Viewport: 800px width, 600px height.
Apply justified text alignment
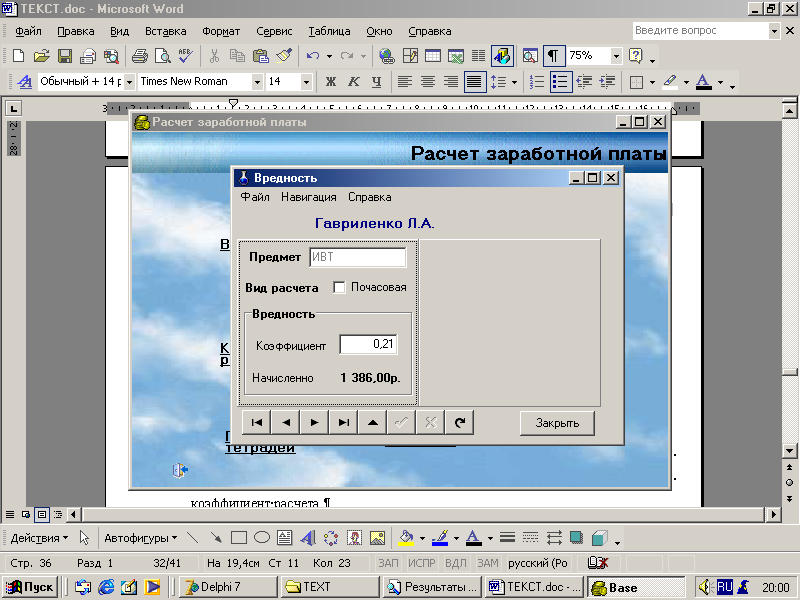tap(475, 82)
